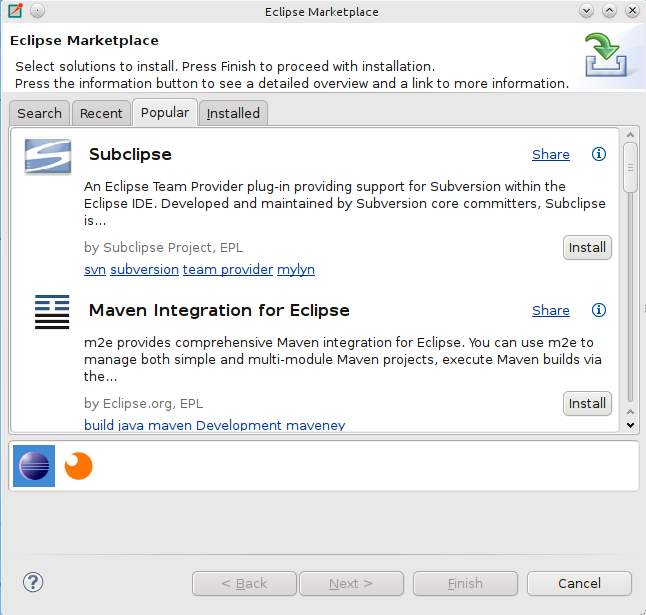Click the scrollbar thumb of the list

[x=630, y=167]
